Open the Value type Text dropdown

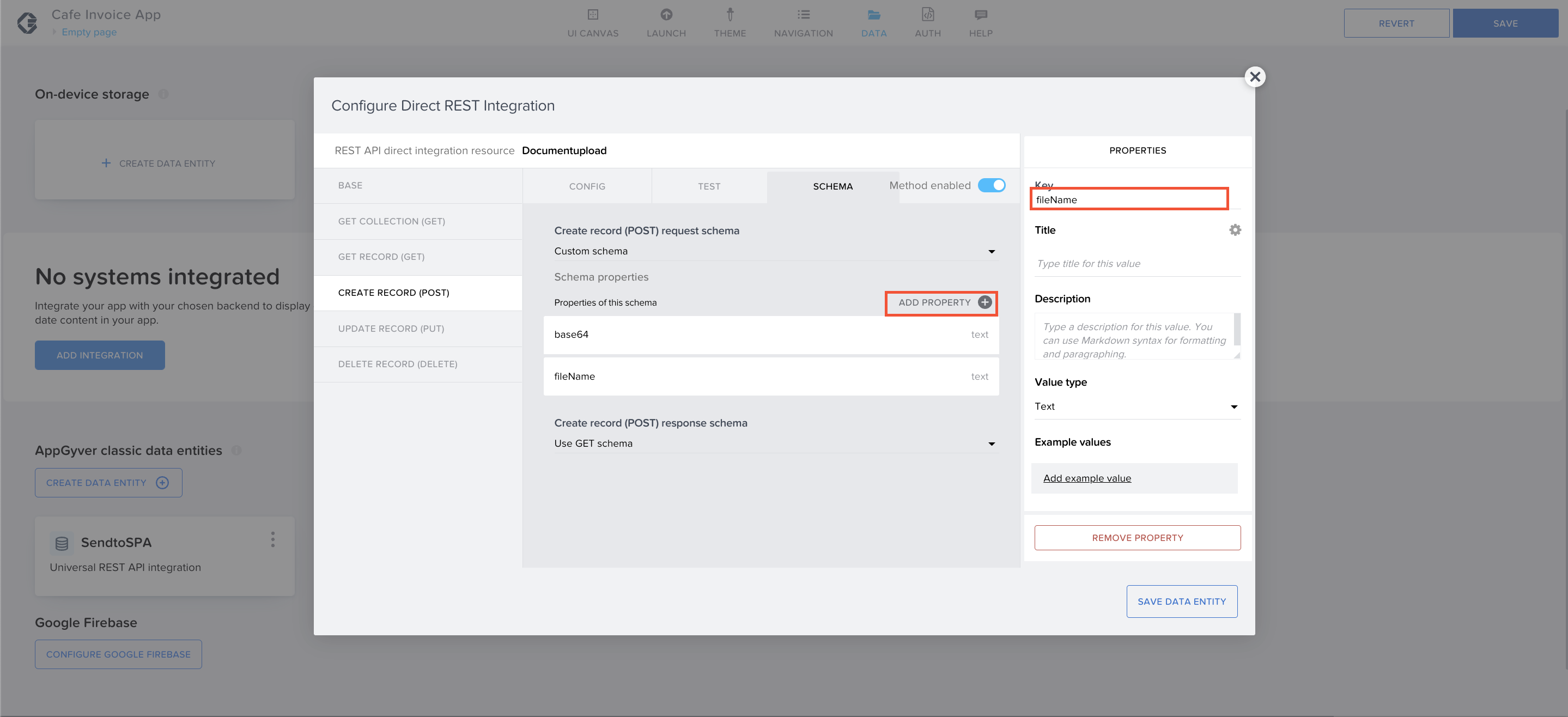coord(1137,406)
